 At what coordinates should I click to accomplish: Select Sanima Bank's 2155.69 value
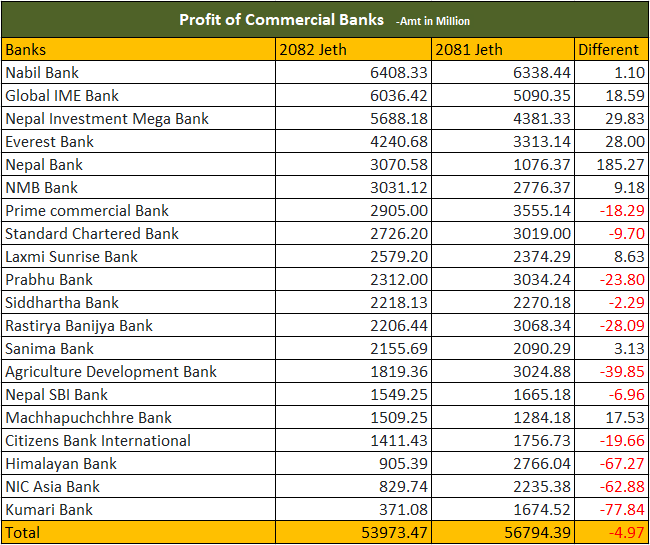point(354,349)
